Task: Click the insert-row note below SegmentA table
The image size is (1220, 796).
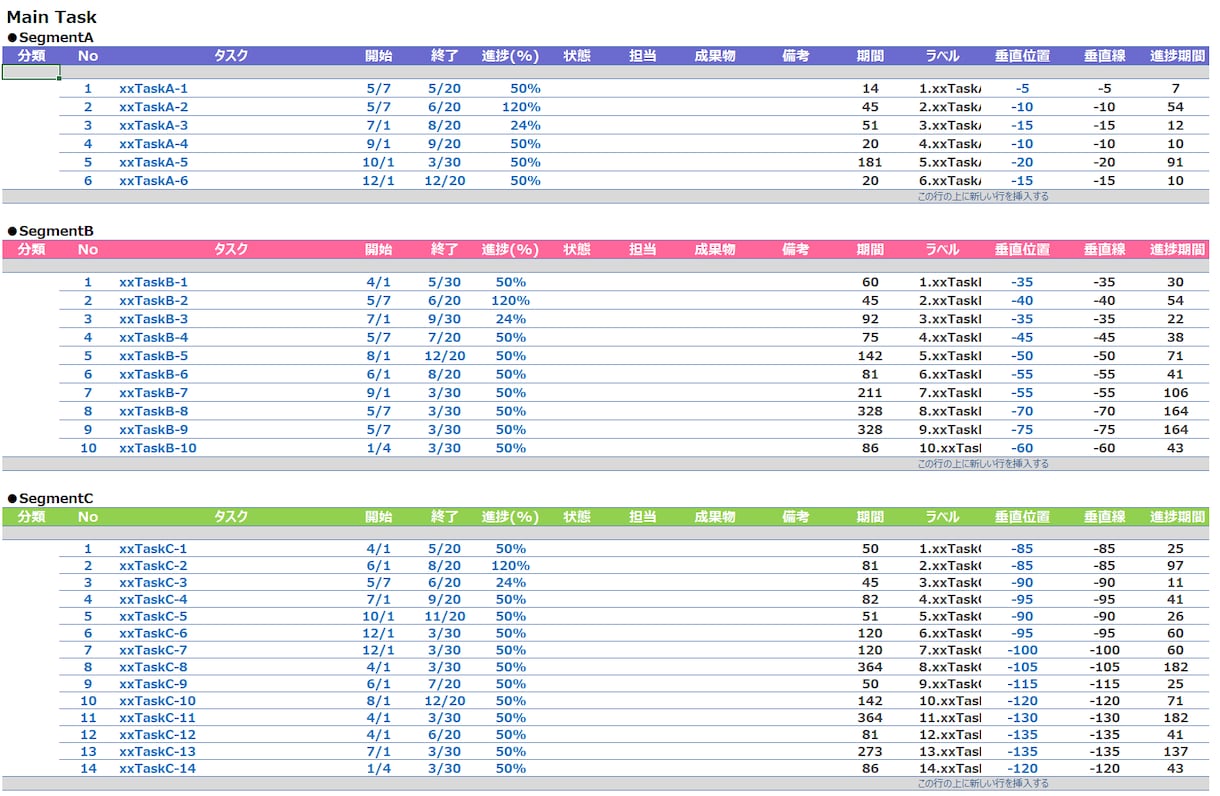Action: [x=983, y=197]
